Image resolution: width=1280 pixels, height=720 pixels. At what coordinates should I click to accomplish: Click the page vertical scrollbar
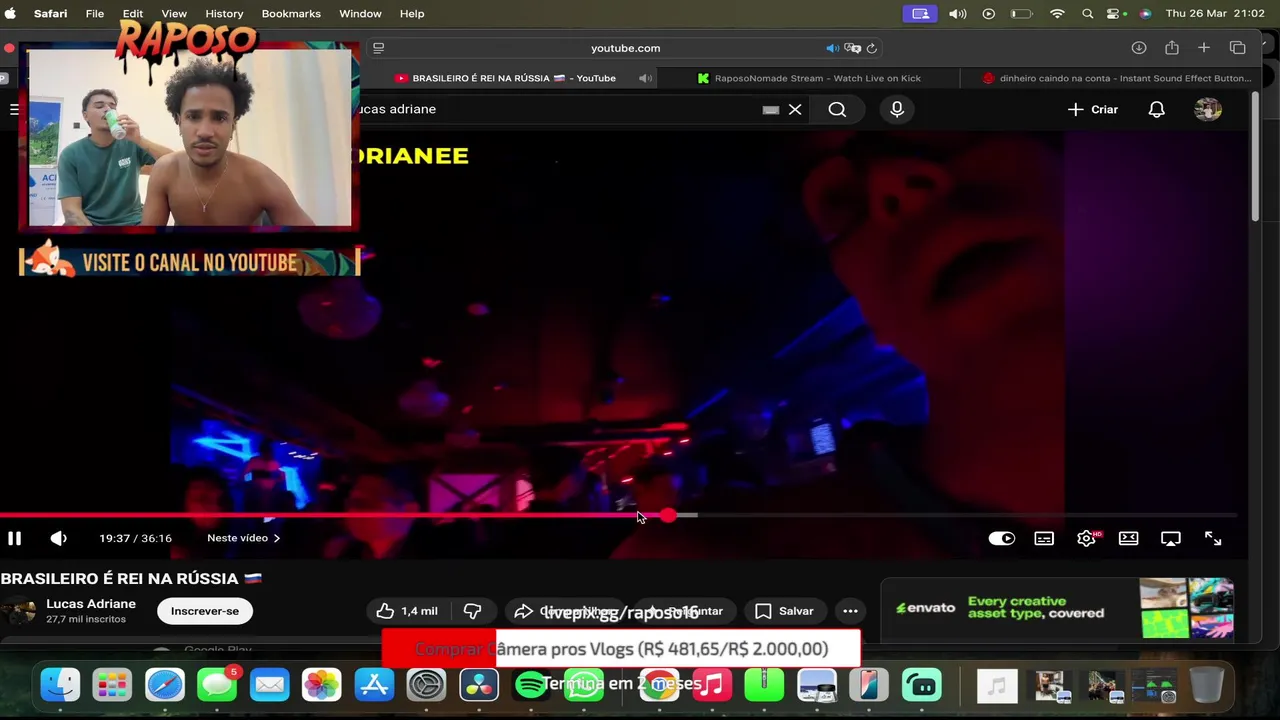tap(1256, 158)
